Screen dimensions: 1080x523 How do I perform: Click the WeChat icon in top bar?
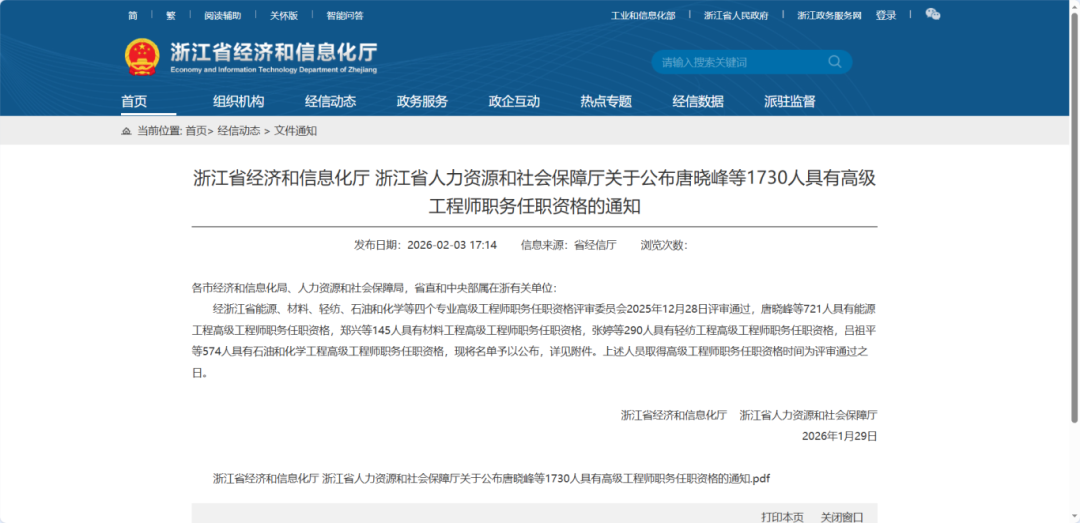[x=932, y=15]
